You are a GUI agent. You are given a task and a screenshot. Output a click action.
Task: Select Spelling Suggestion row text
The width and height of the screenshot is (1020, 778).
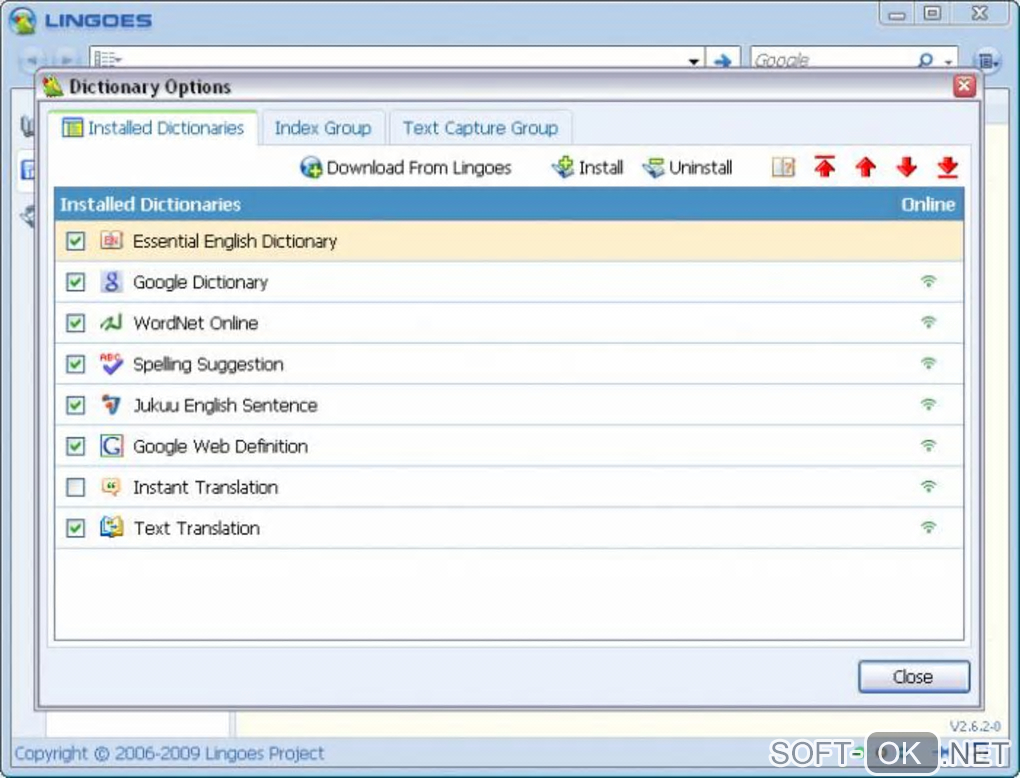208,364
